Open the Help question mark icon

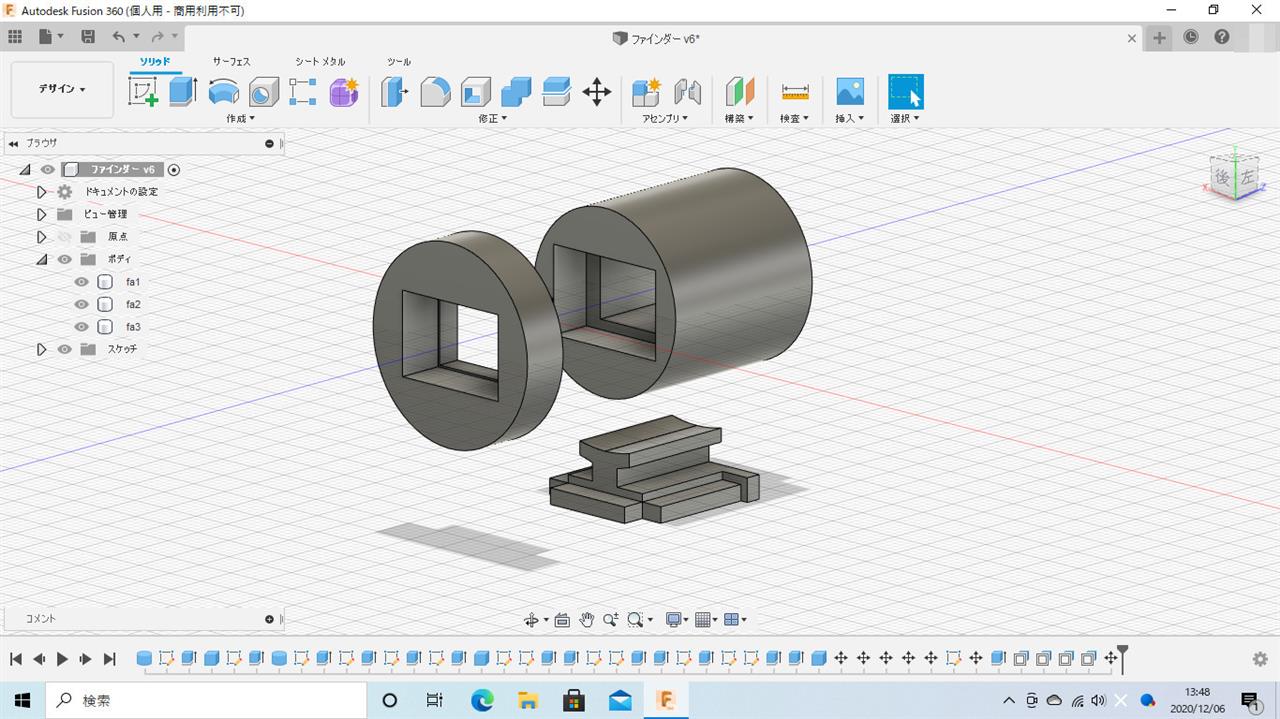[x=1222, y=37]
